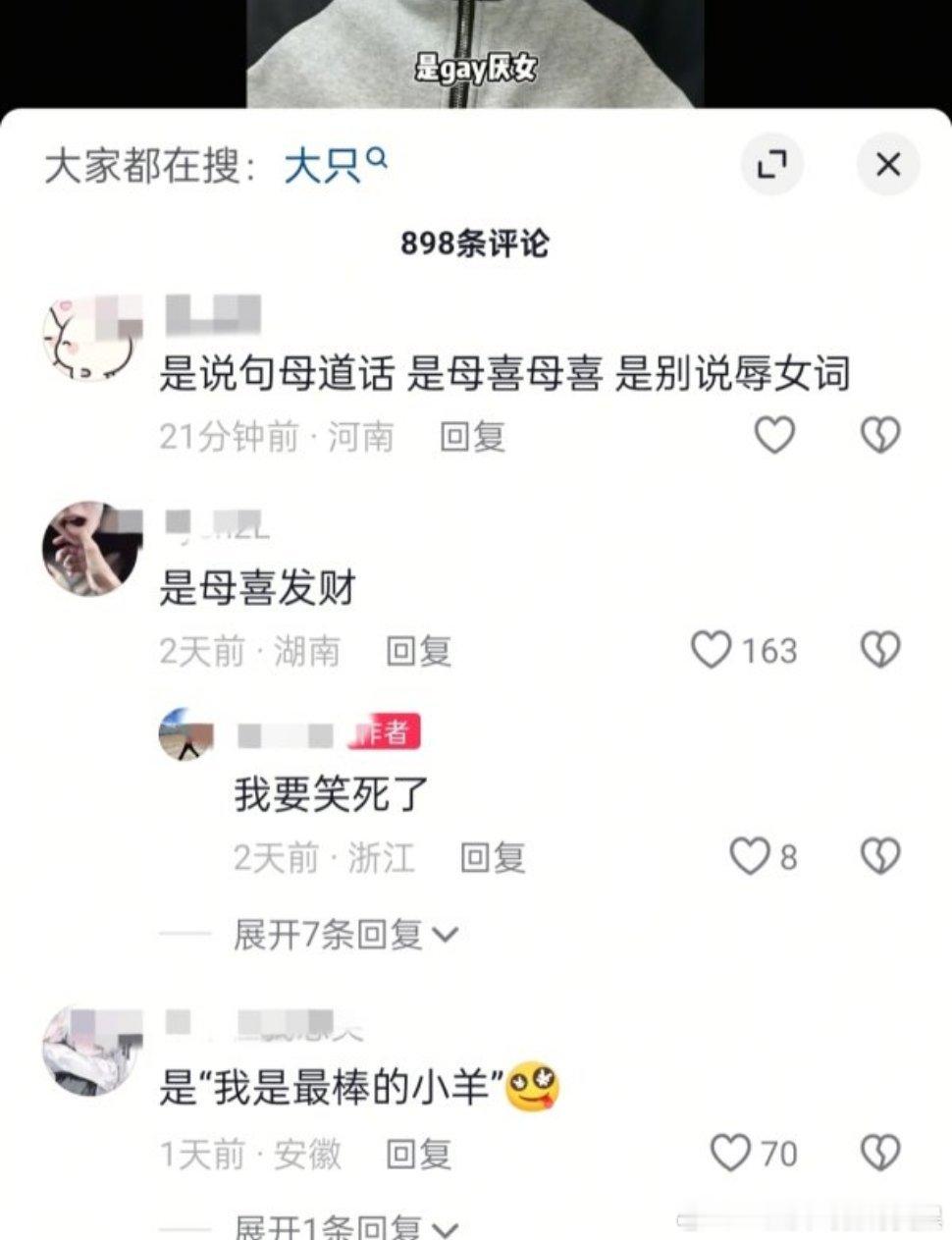Screen dimensions: 952x1240
Task: Dislike the 我是最棒的小羊 comment
Action: (x=880, y=1153)
